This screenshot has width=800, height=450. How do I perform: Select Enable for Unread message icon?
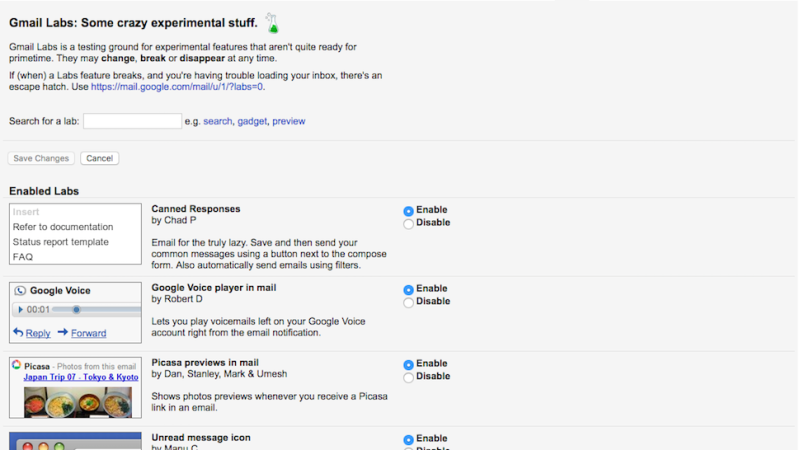tap(408, 439)
